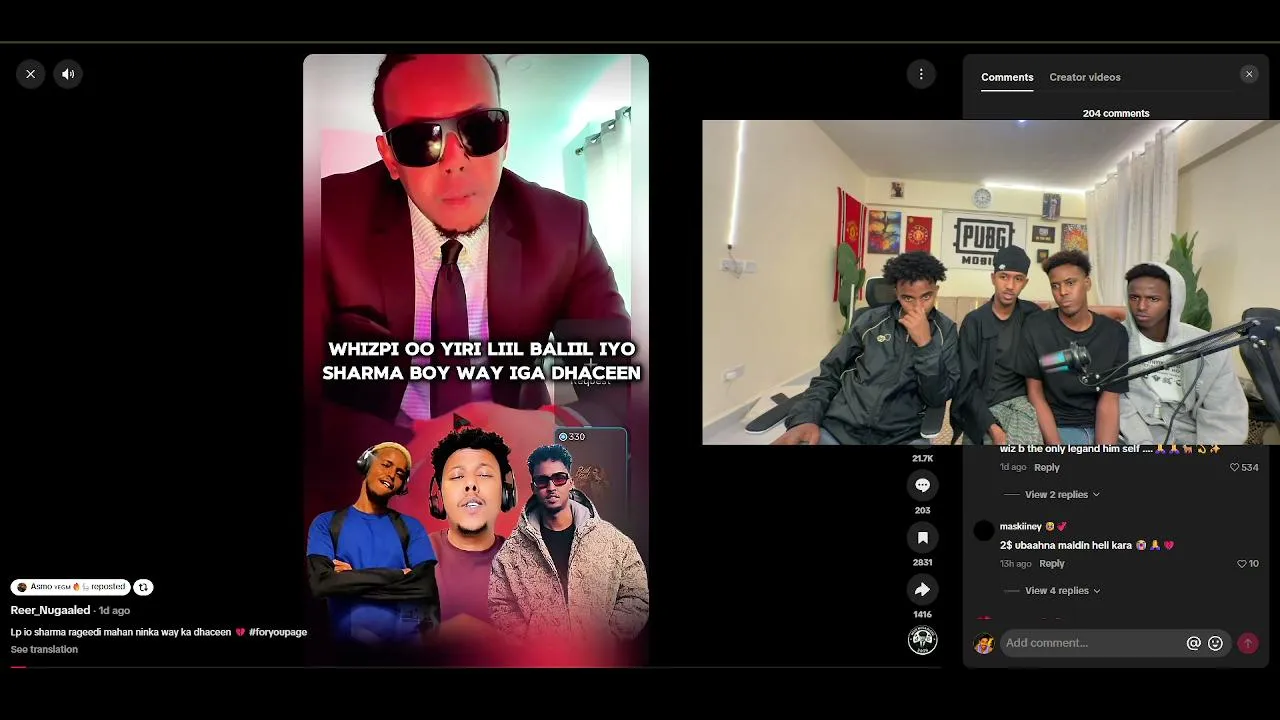1280x720 pixels.
Task: Open the three-dot more options menu
Action: point(921,74)
